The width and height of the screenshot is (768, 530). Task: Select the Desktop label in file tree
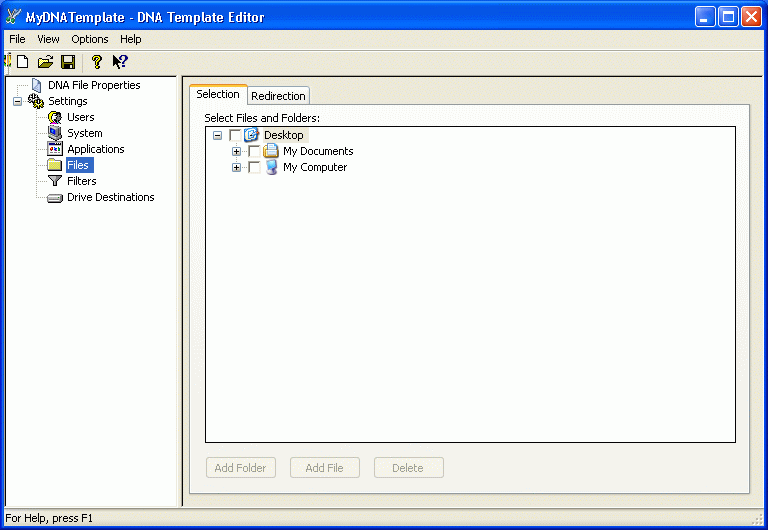pyautogui.click(x=284, y=135)
